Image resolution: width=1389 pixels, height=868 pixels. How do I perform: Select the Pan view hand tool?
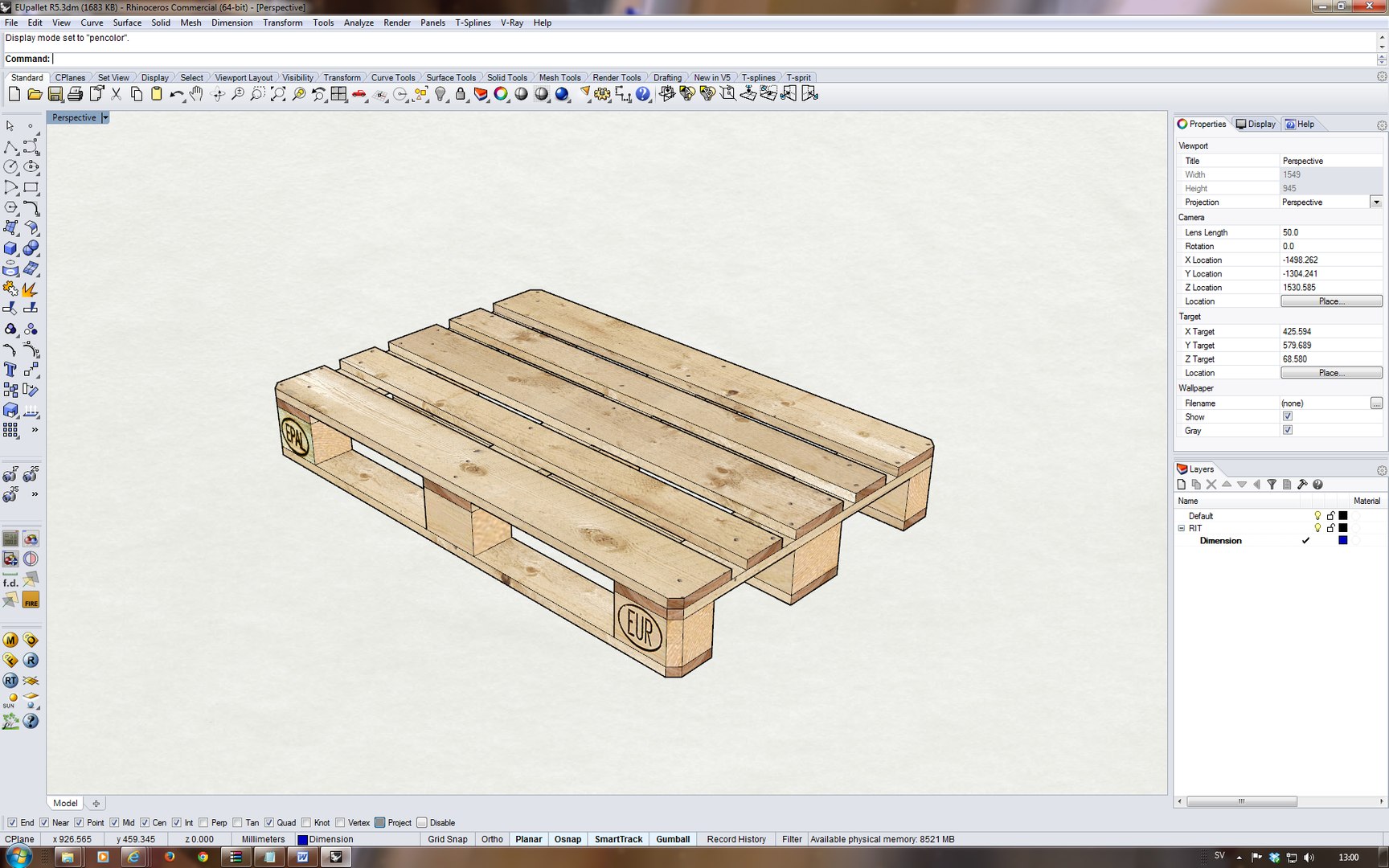pyautogui.click(x=196, y=94)
